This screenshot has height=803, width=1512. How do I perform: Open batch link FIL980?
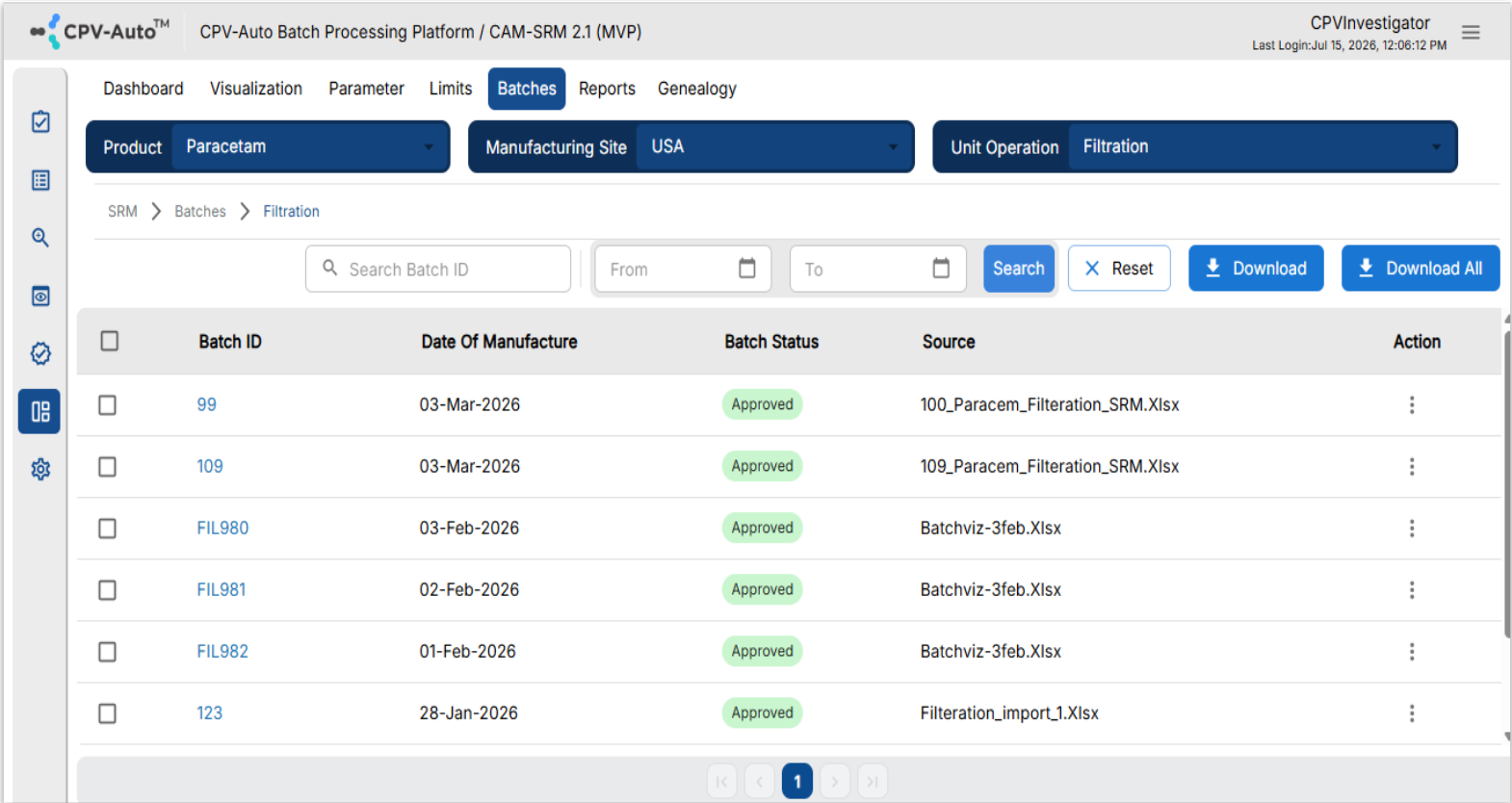[222, 528]
